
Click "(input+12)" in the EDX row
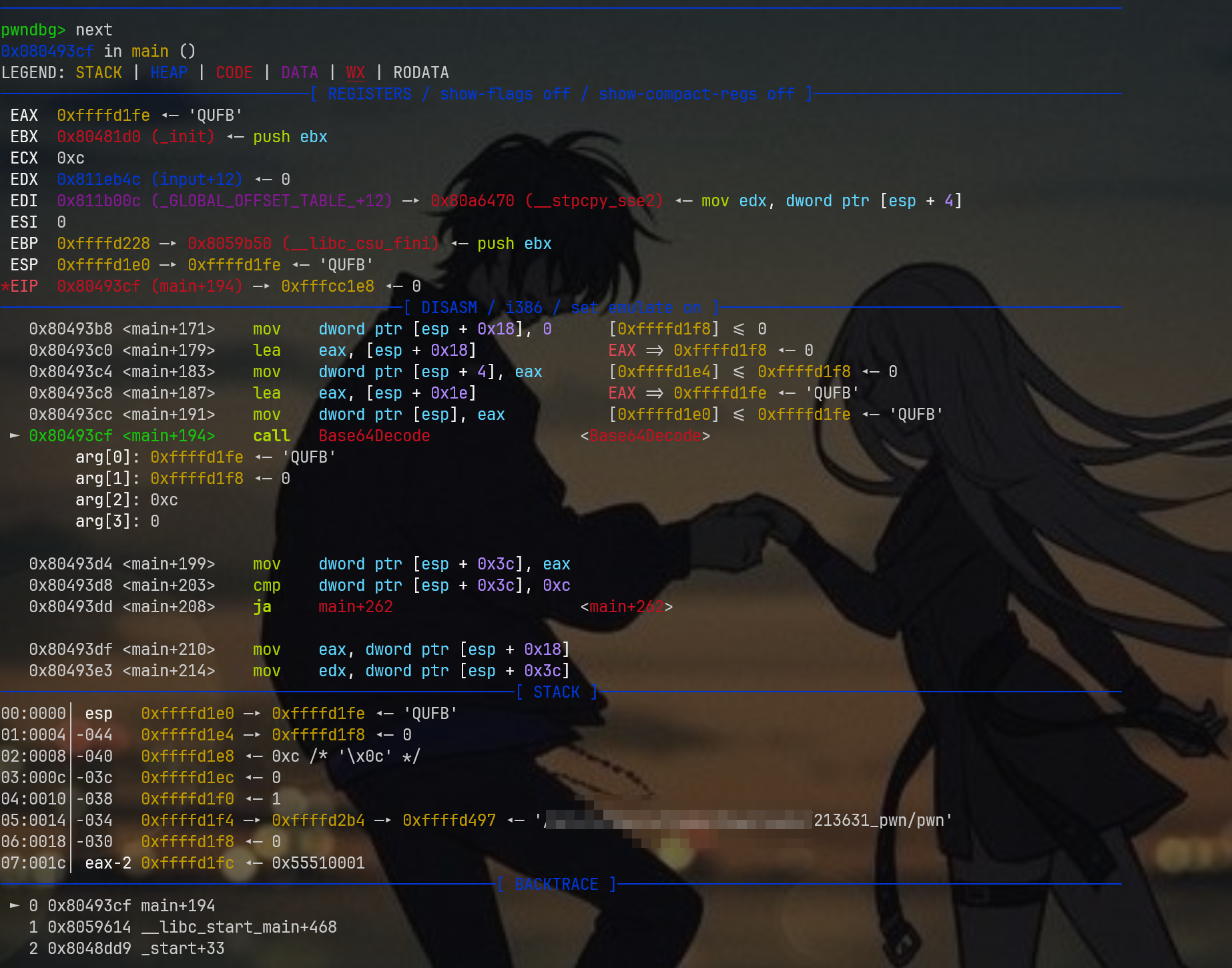click(197, 180)
